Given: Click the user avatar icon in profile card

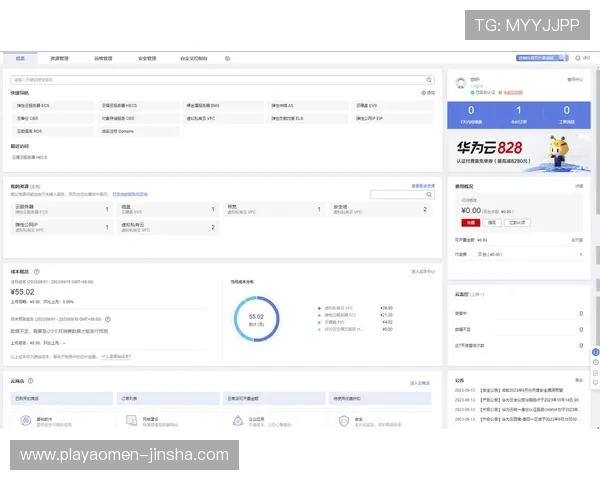Looking at the screenshot, I should click(461, 83).
